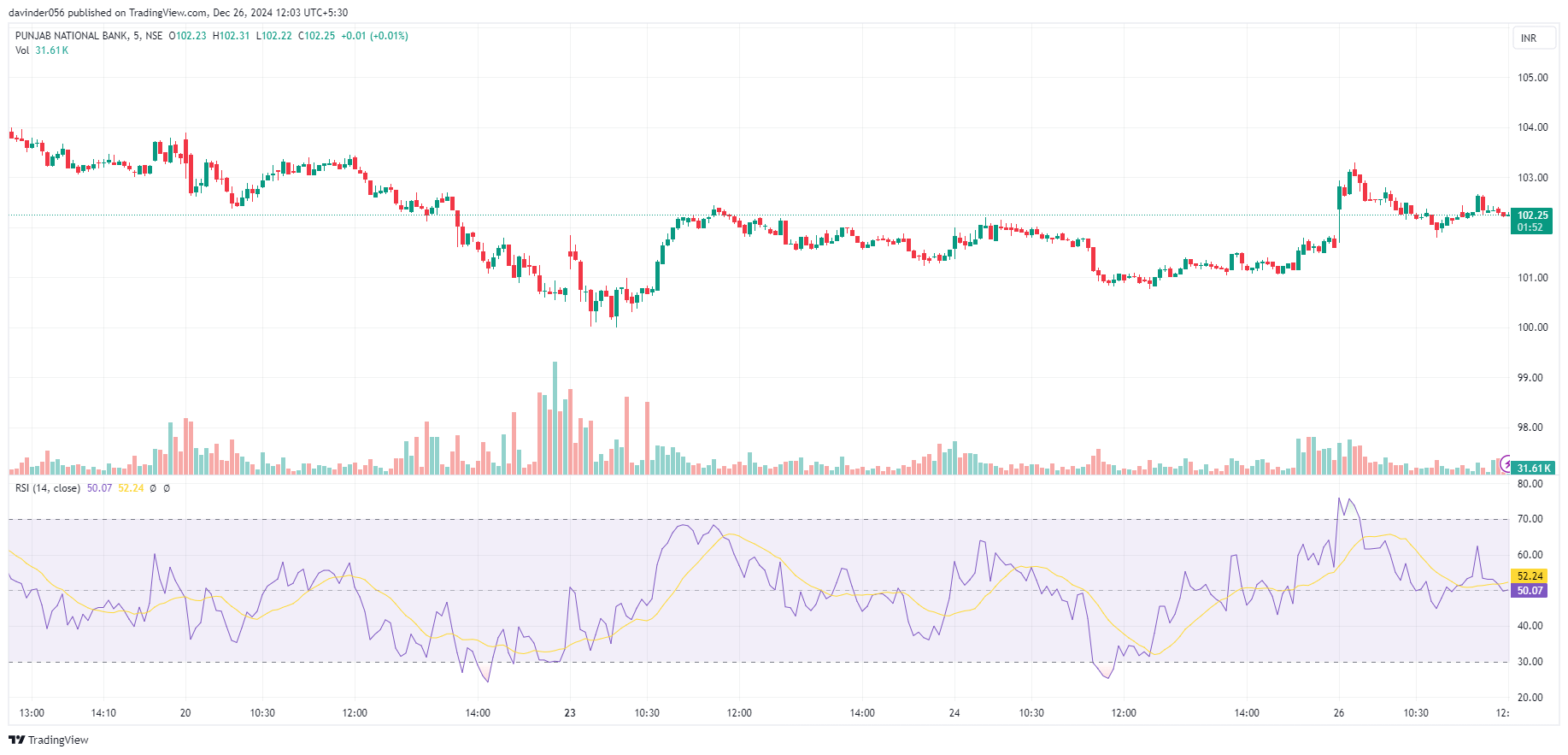Click the date 23 time axis label
Image resolution: width=1568 pixels, height=755 pixels.
tap(570, 713)
